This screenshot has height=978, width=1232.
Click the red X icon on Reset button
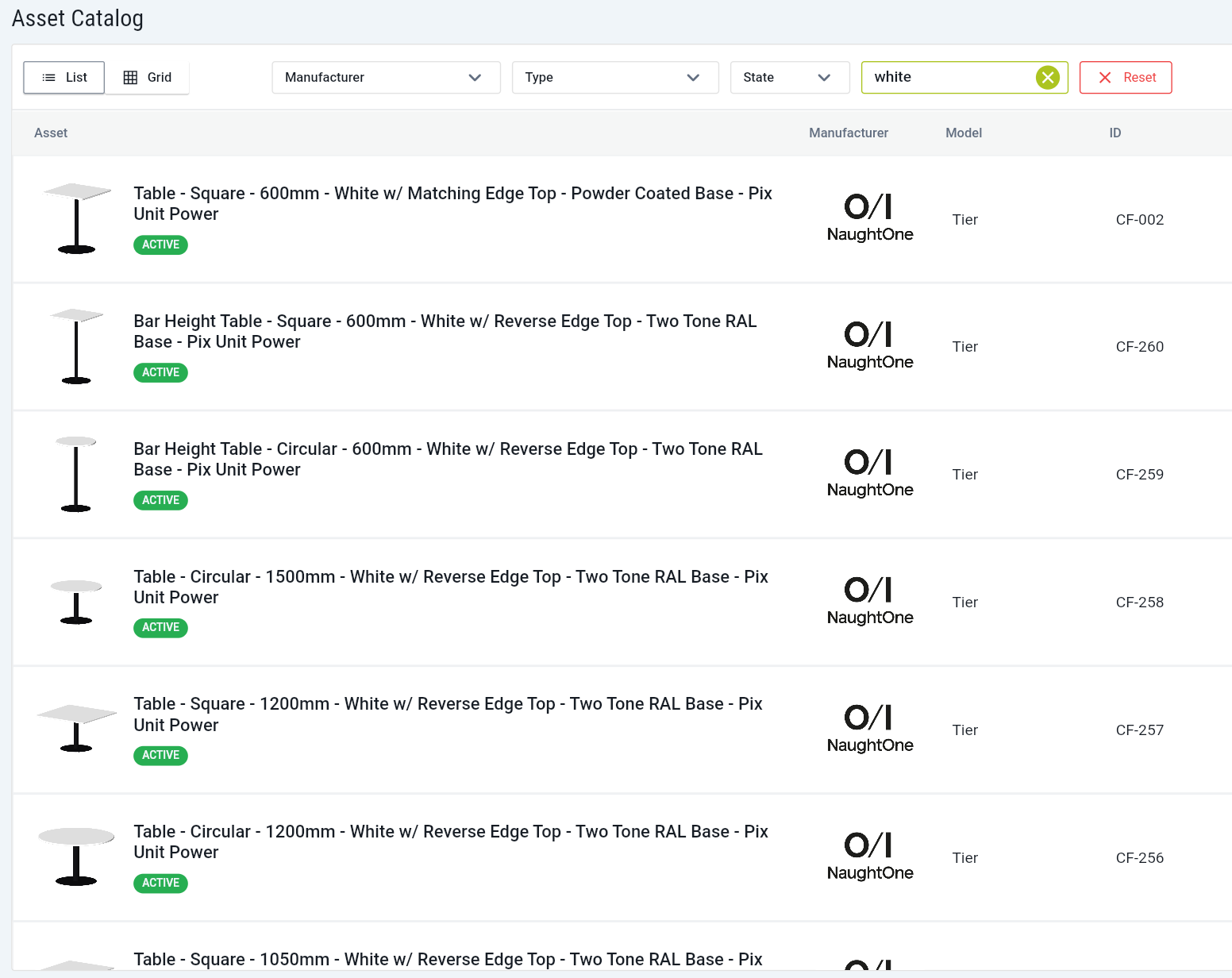pyautogui.click(x=1106, y=77)
